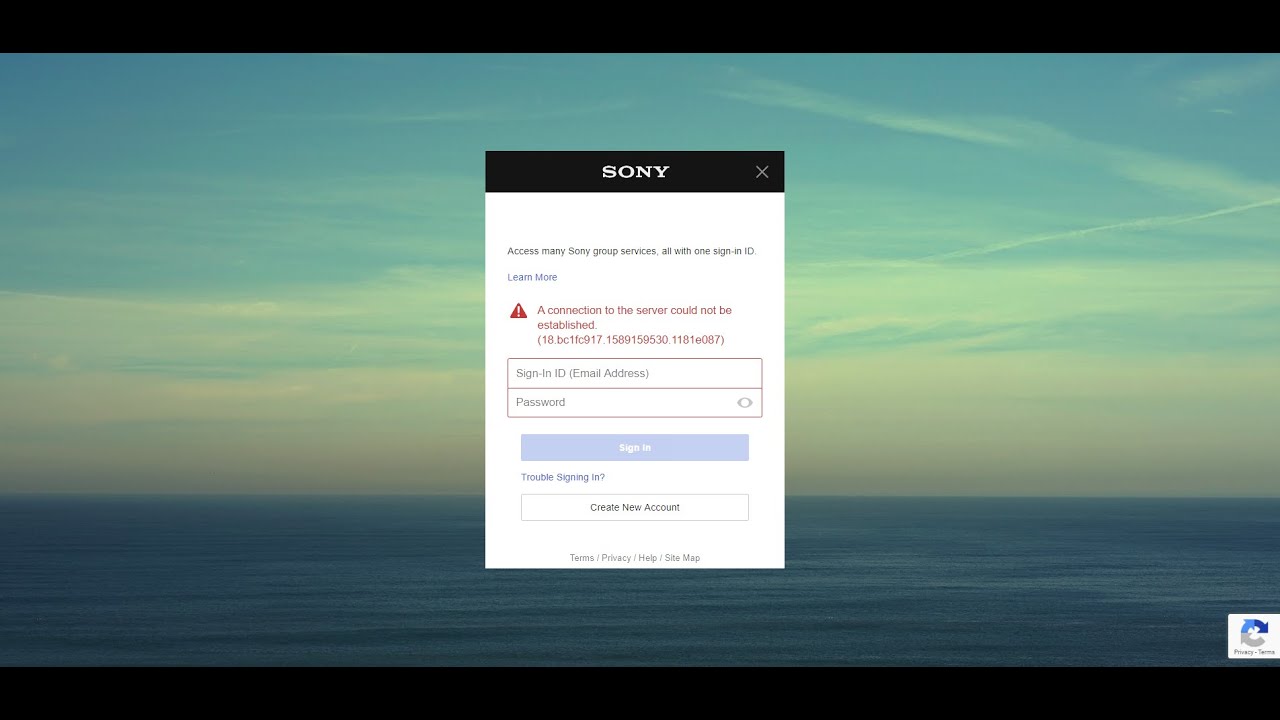This screenshot has width=1280, height=720.
Task: Open the Site Map footer link
Action: pyautogui.click(x=682, y=558)
